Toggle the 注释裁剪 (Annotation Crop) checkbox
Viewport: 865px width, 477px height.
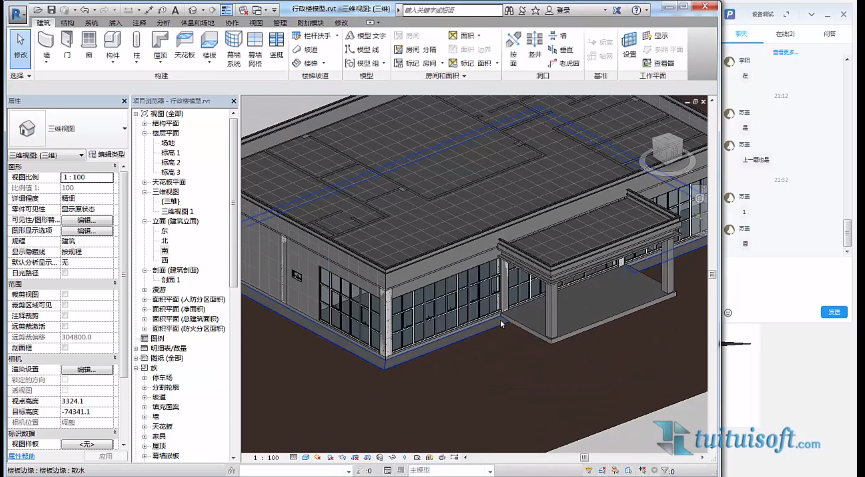click(x=65, y=315)
